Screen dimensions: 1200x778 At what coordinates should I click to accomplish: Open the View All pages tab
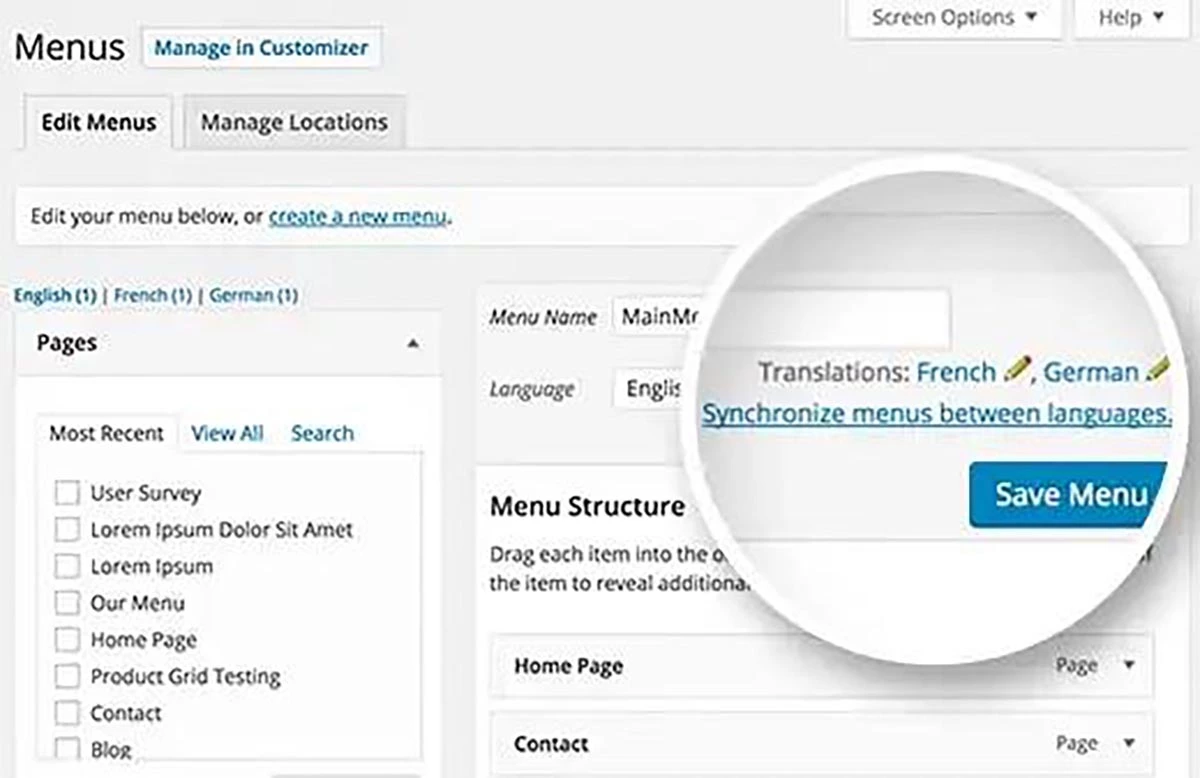pyautogui.click(x=227, y=433)
